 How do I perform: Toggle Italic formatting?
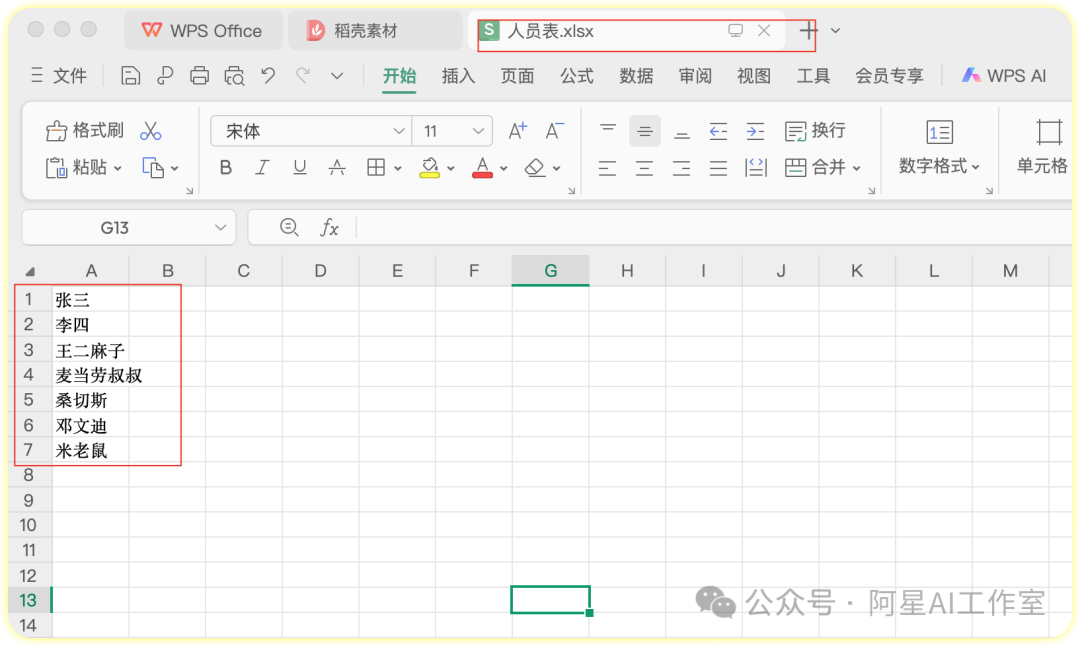coord(262,167)
